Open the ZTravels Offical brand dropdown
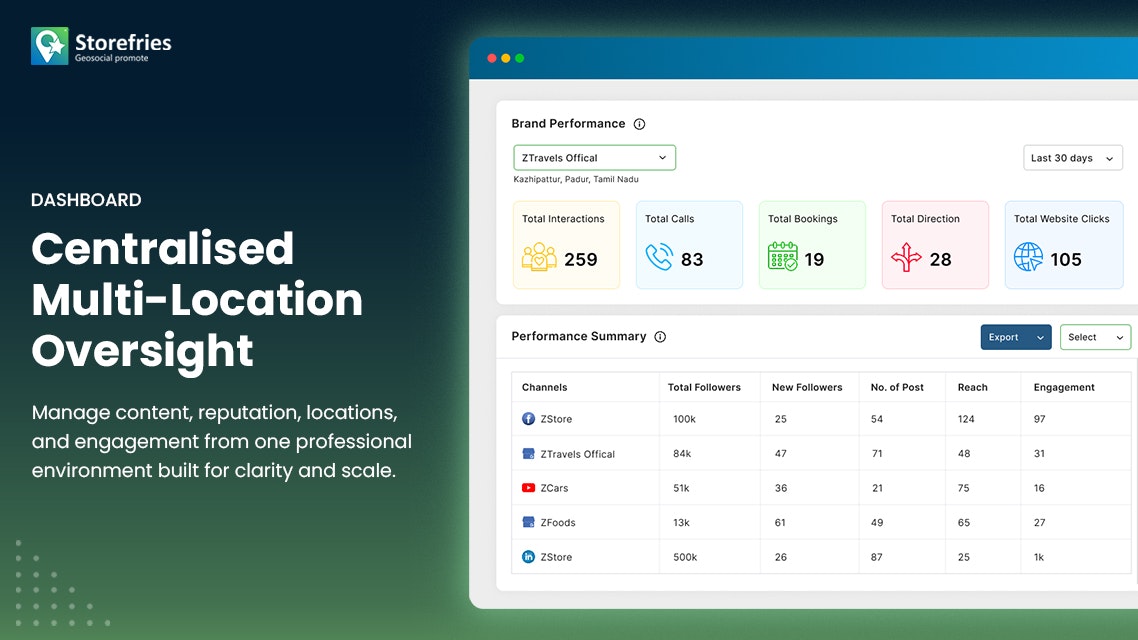The width and height of the screenshot is (1138, 640). pos(594,157)
